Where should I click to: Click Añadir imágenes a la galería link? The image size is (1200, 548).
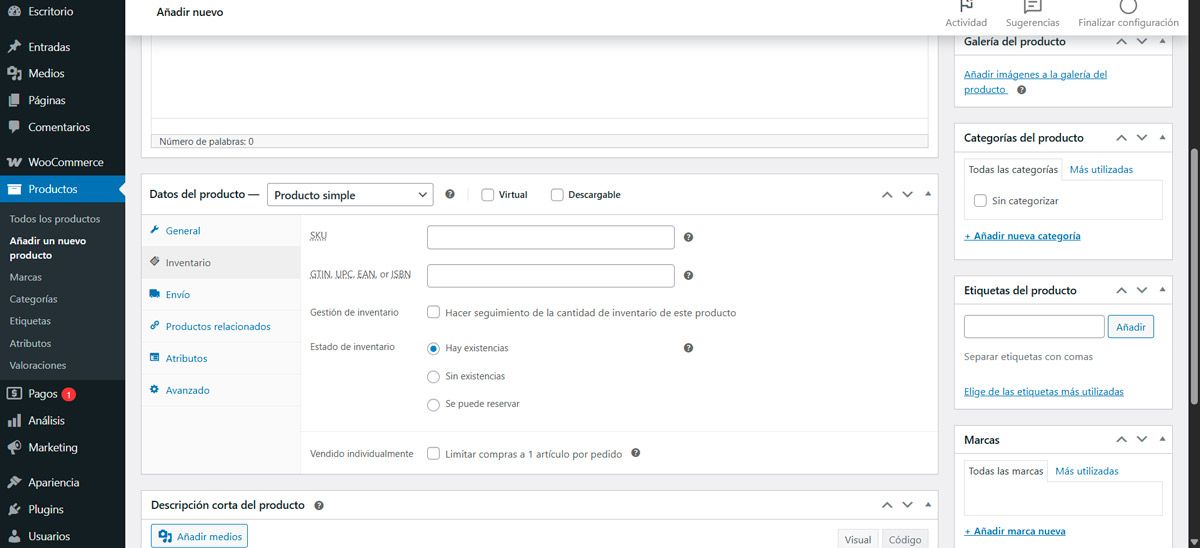tap(1035, 82)
